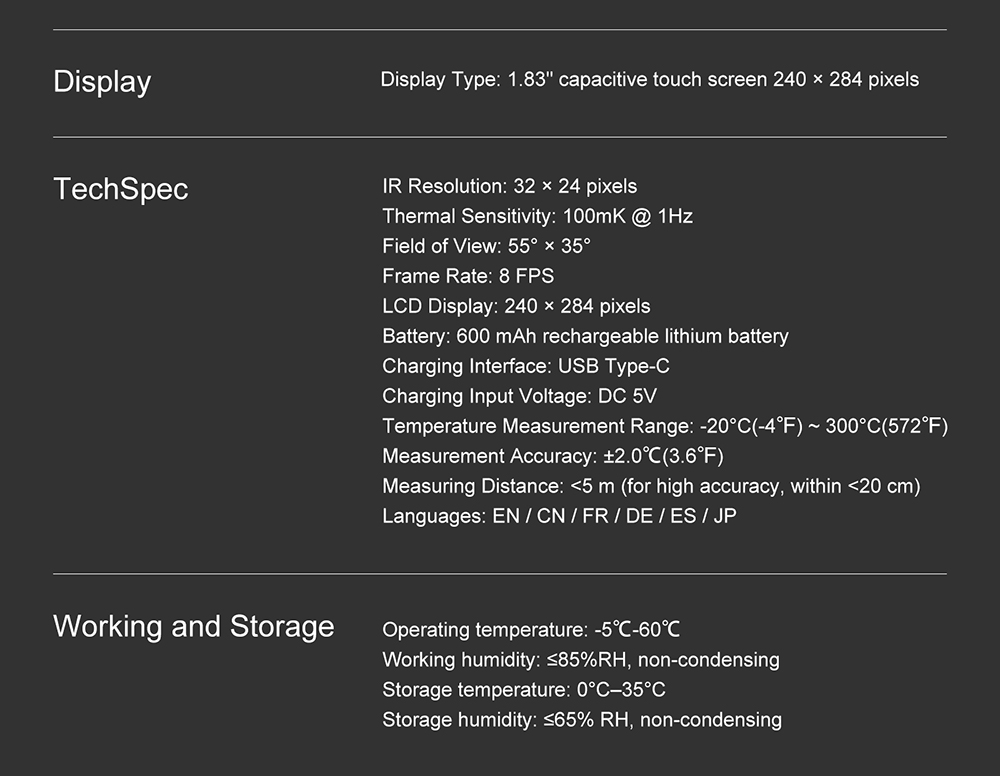
Task: Select the Field of View line
Action: pos(487,246)
